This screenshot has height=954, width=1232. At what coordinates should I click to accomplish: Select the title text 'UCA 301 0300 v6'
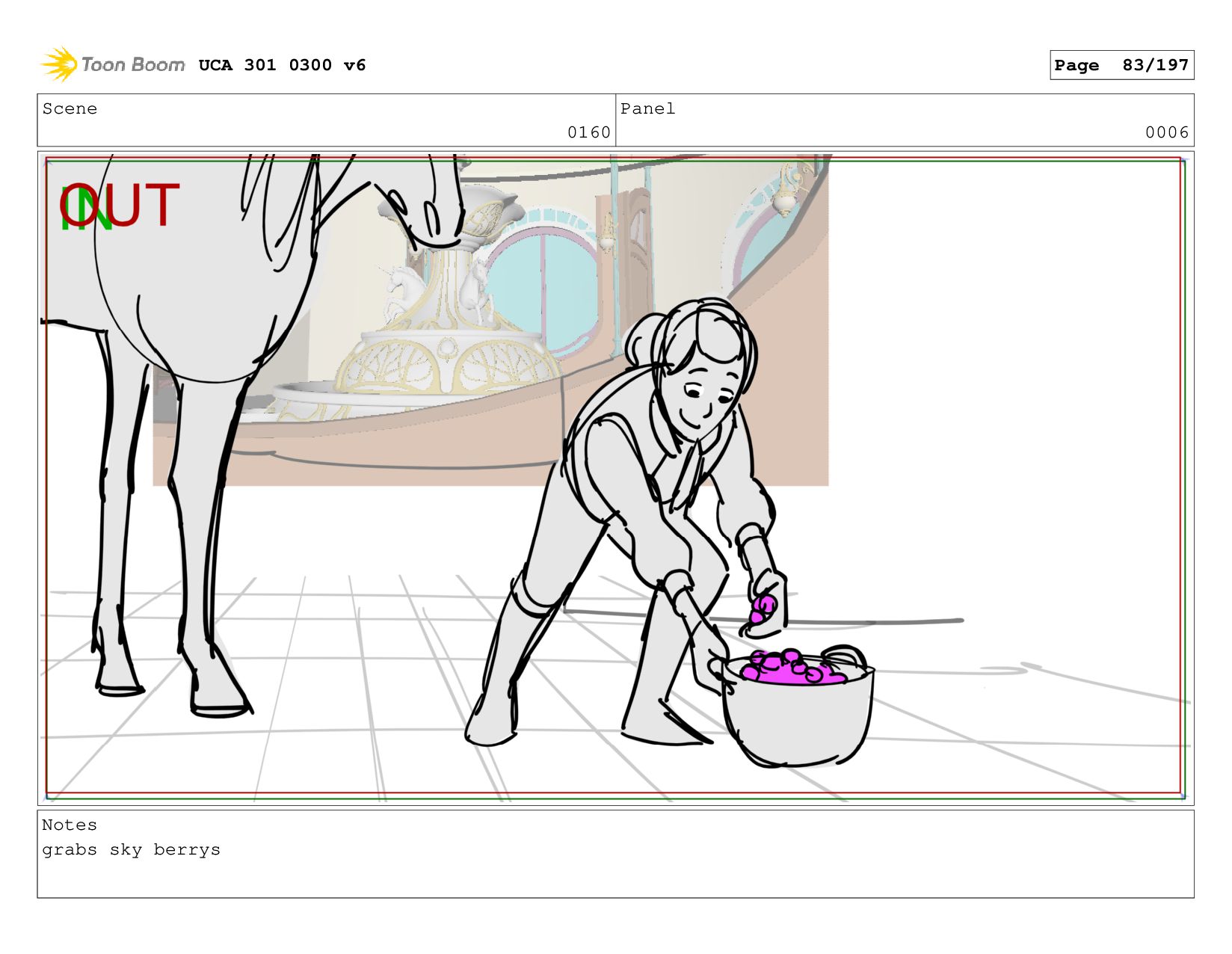(x=282, y=65)
